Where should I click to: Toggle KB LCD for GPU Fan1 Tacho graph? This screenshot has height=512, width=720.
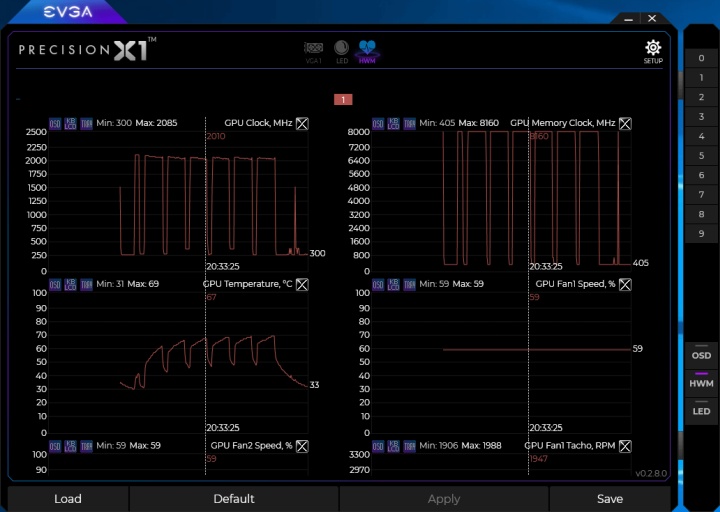click(x=394, y=446)
